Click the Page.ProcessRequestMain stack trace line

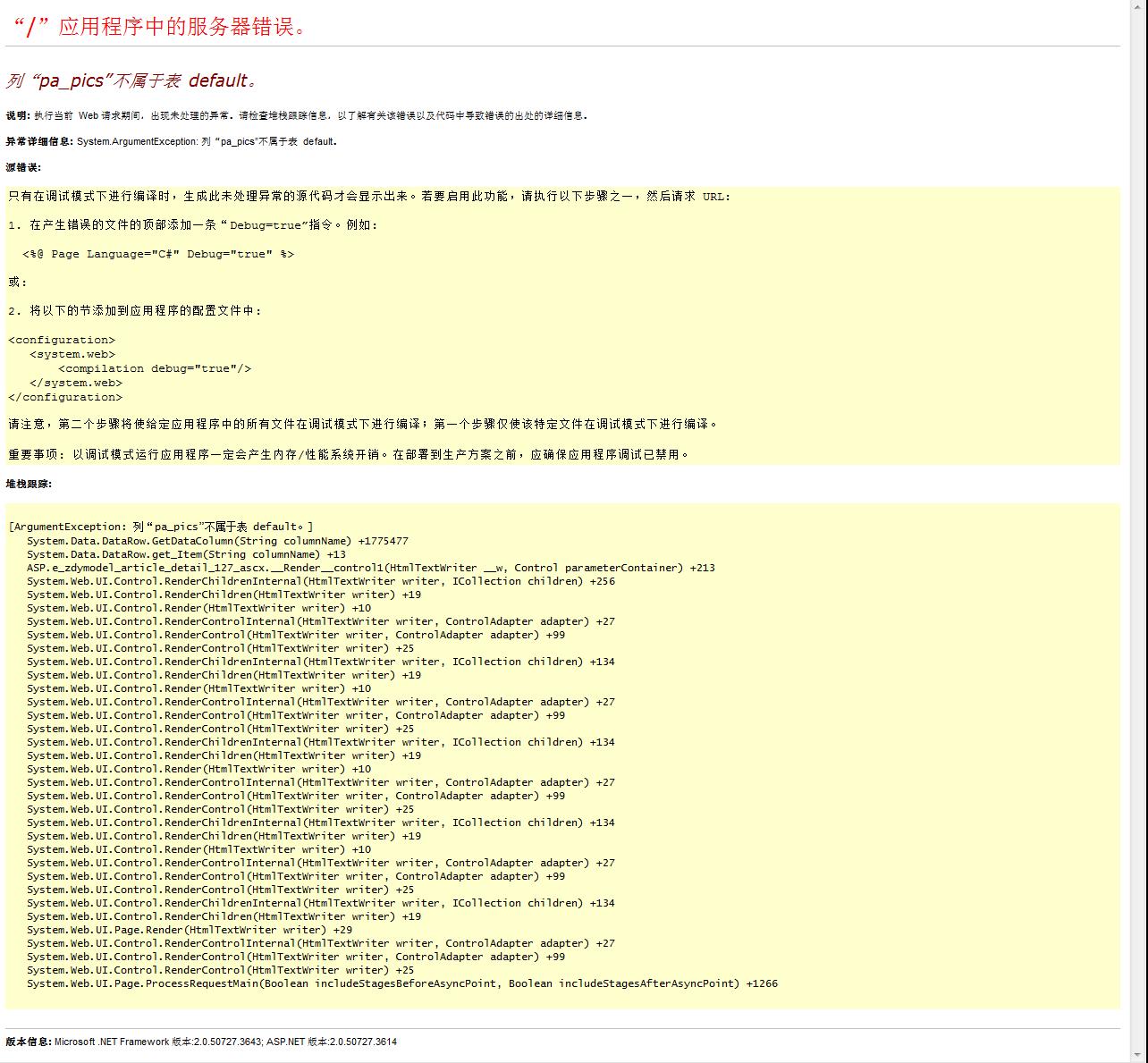click(x=401, y=983)
